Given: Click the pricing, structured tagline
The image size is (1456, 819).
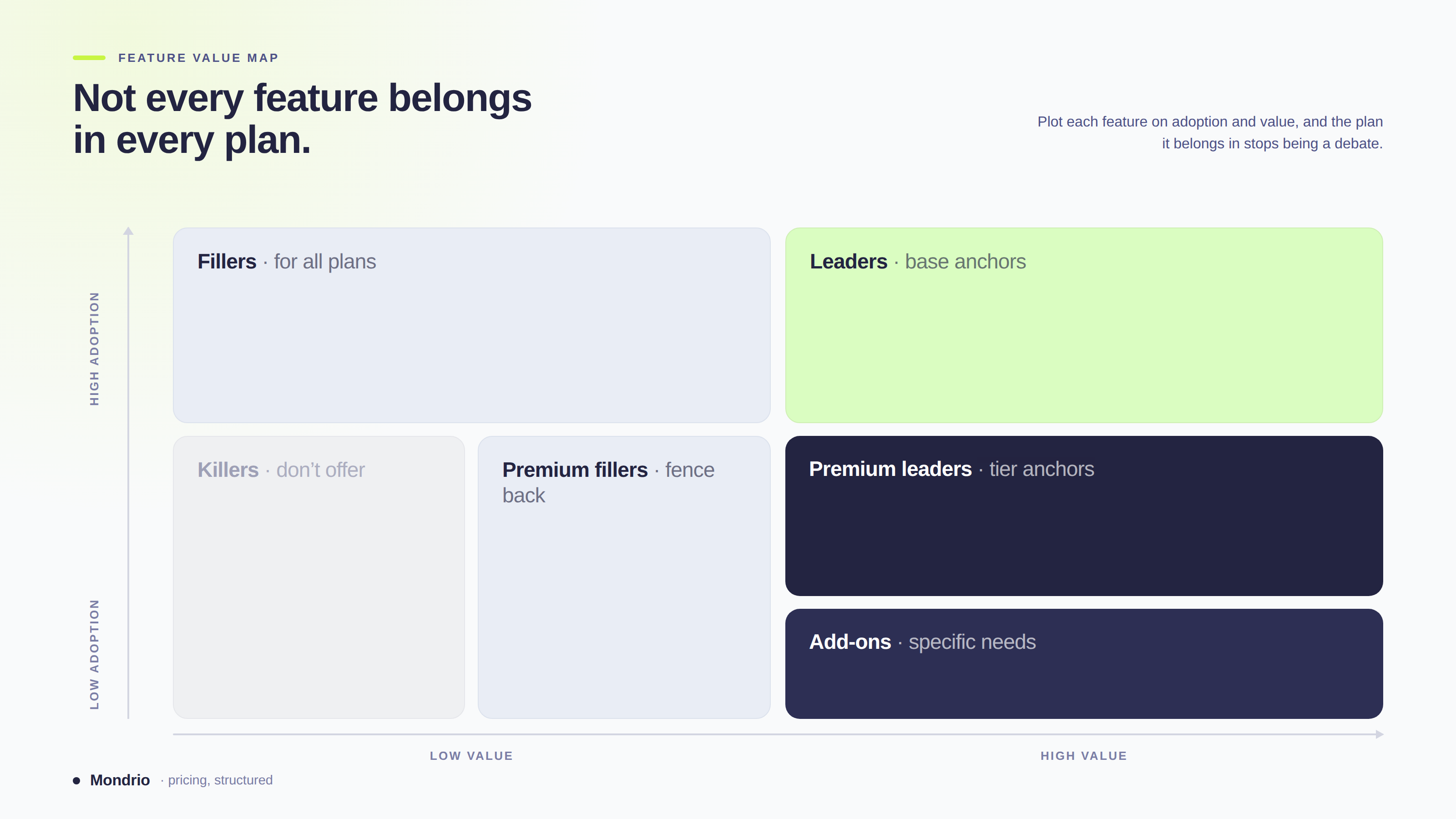Looking at the screenshot, I should (x=220, y=780).
